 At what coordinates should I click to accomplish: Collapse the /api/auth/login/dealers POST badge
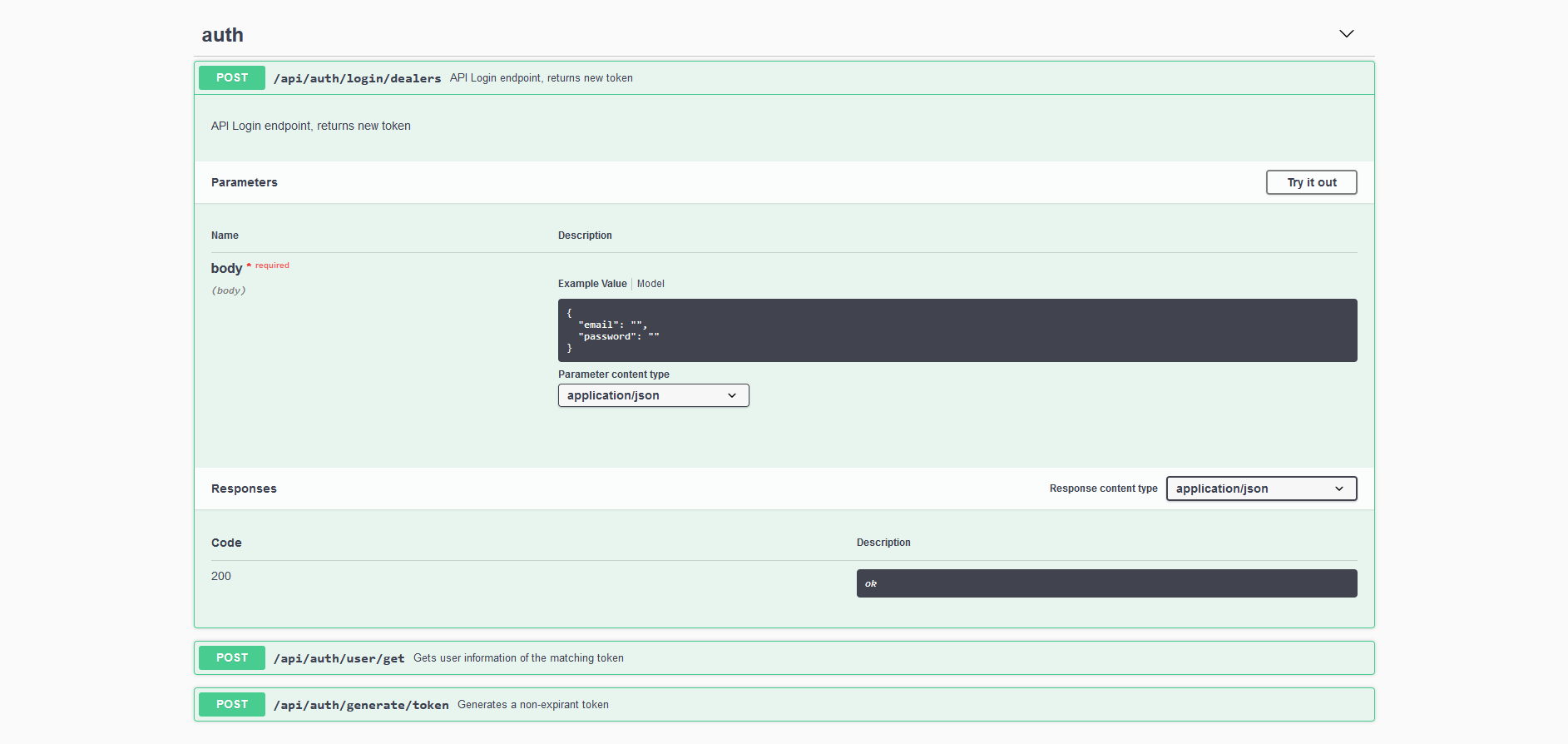point(232,77)
